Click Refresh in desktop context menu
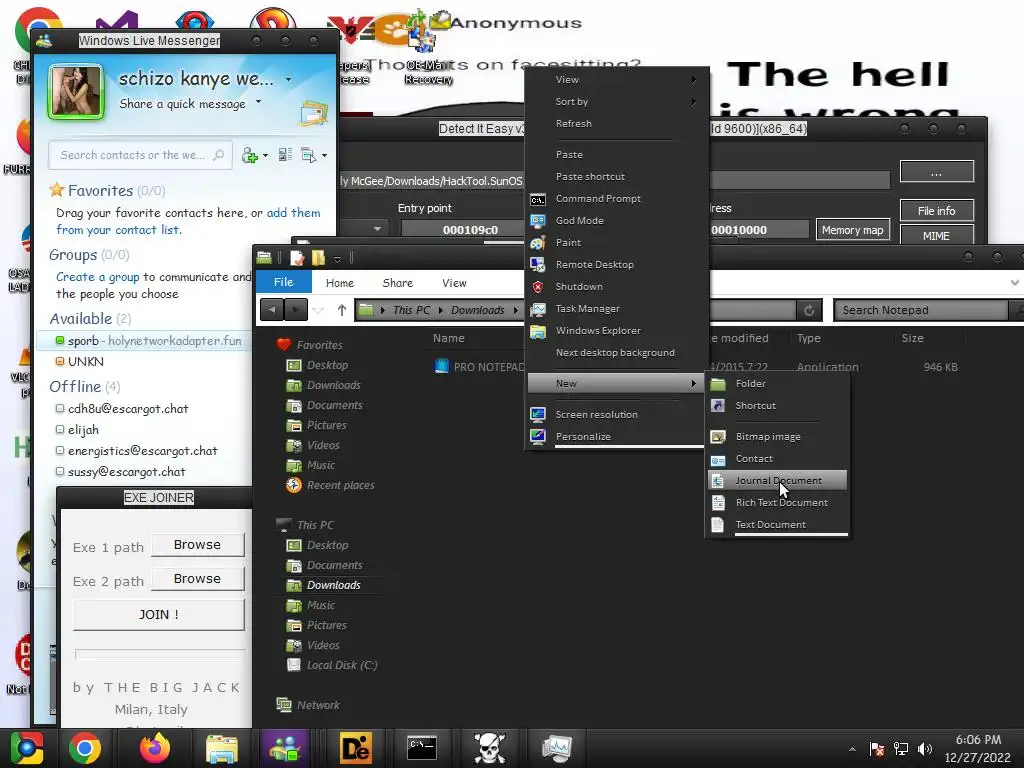 (x=573, y=123)
